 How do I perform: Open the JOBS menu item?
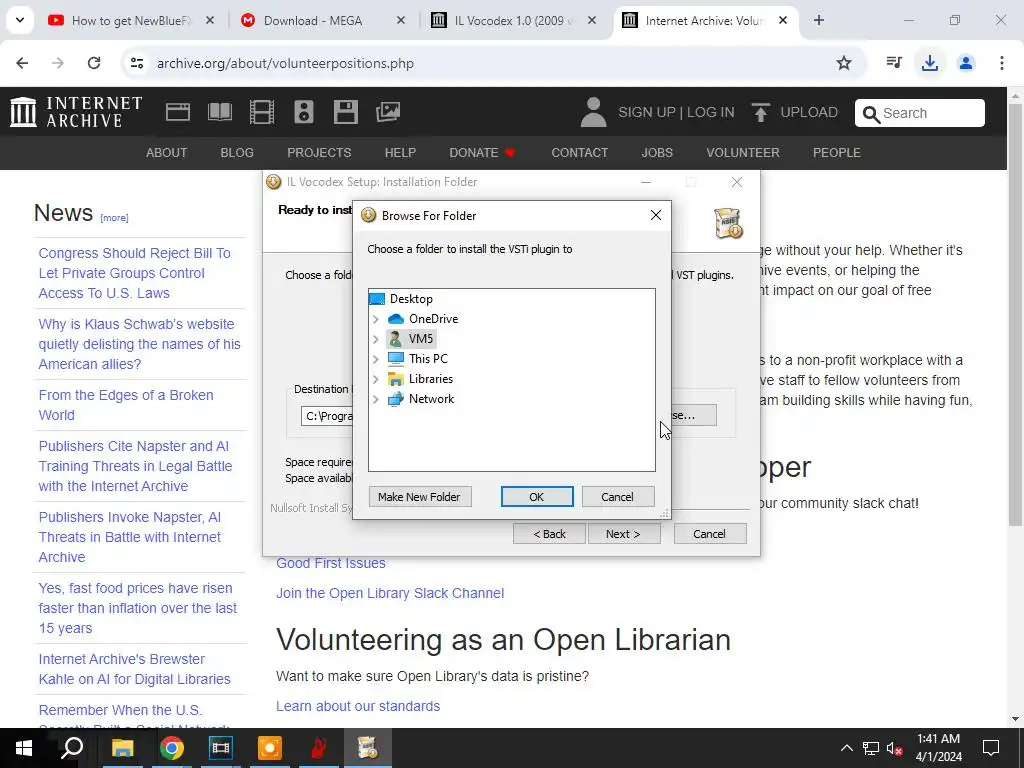(x=657, y=153)
